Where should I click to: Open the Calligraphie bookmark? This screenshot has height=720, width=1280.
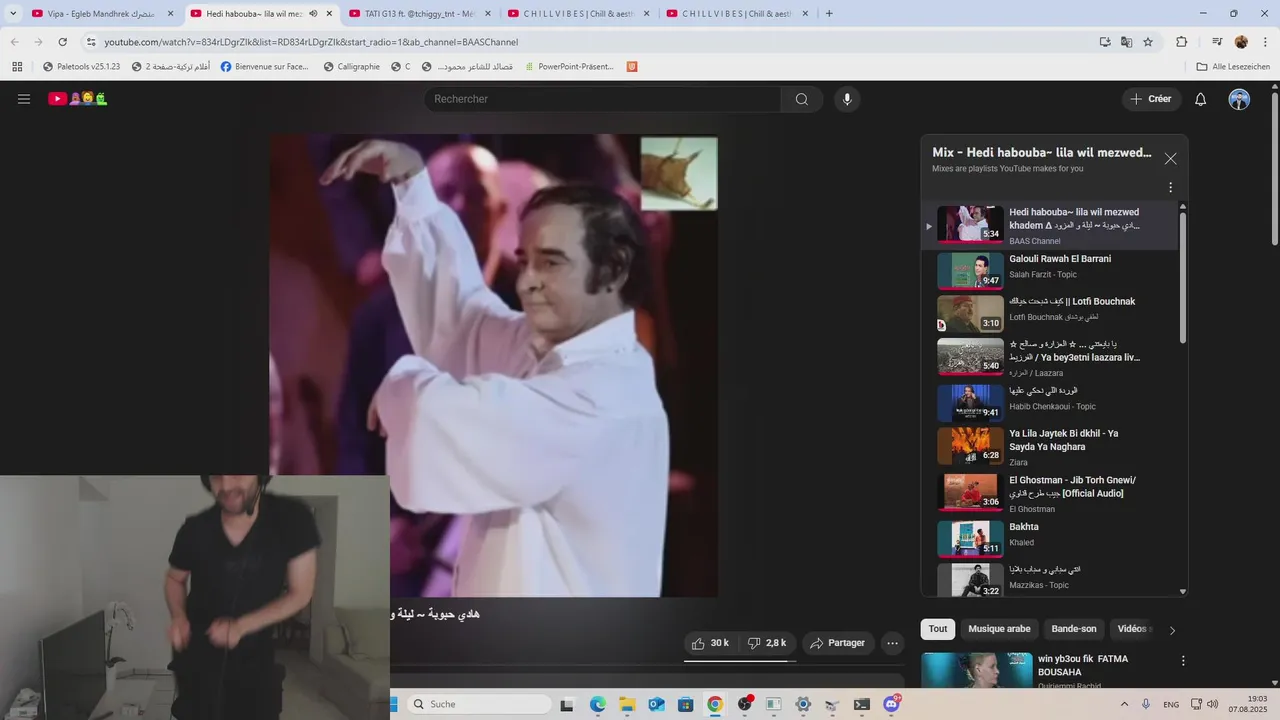pos(352,67)
